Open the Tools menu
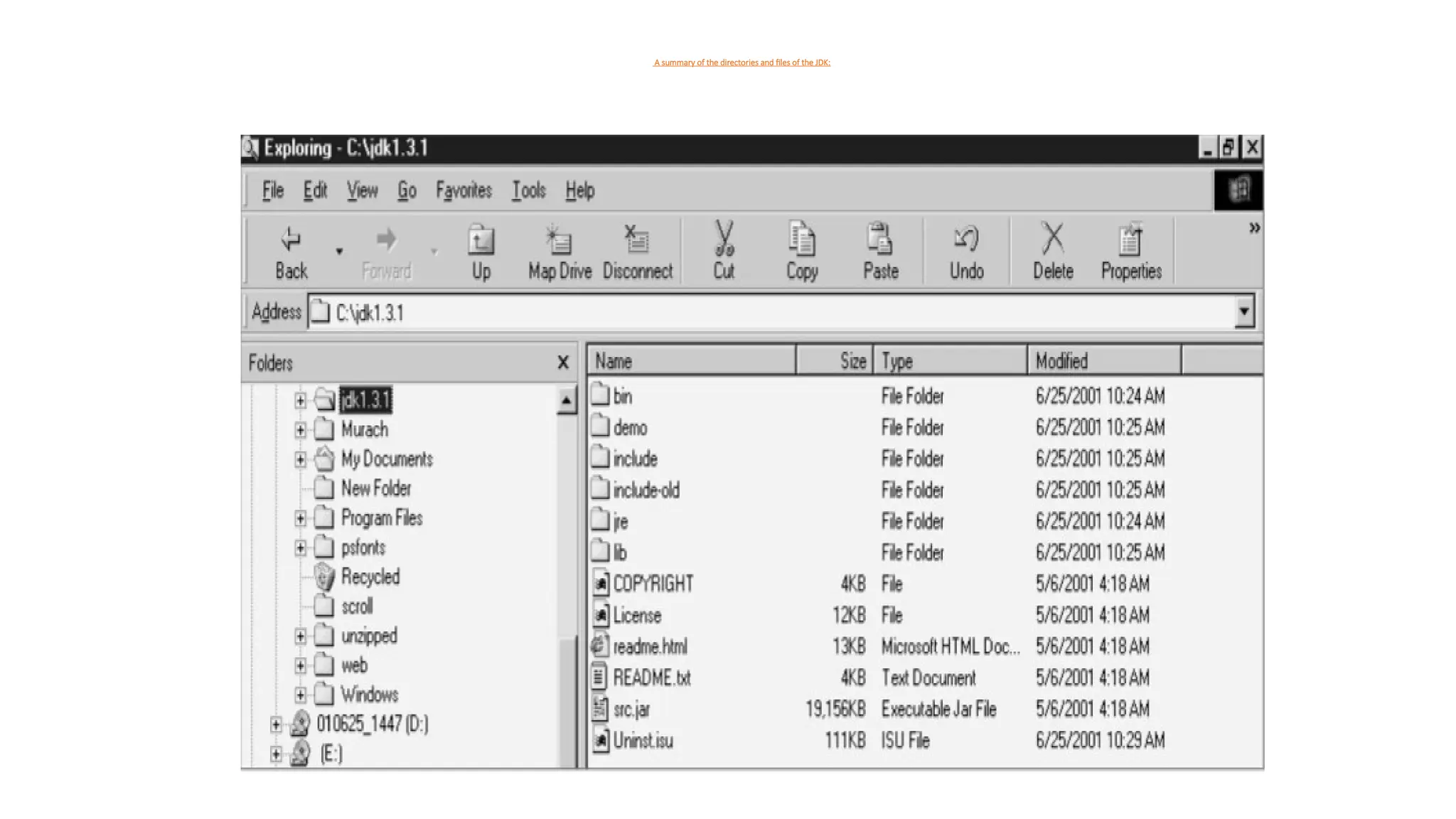 529,191
